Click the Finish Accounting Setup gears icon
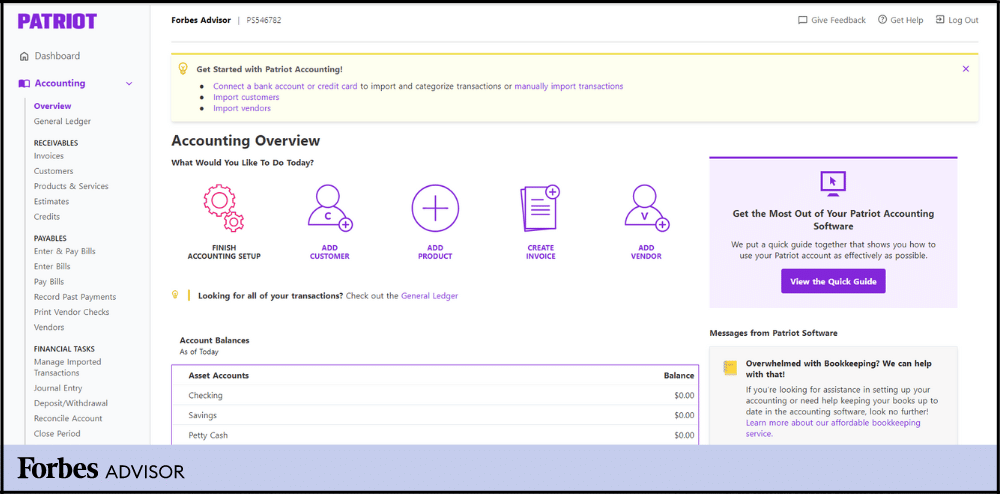This screenshot has height=494, width=1000. click(x=223, y=208)
